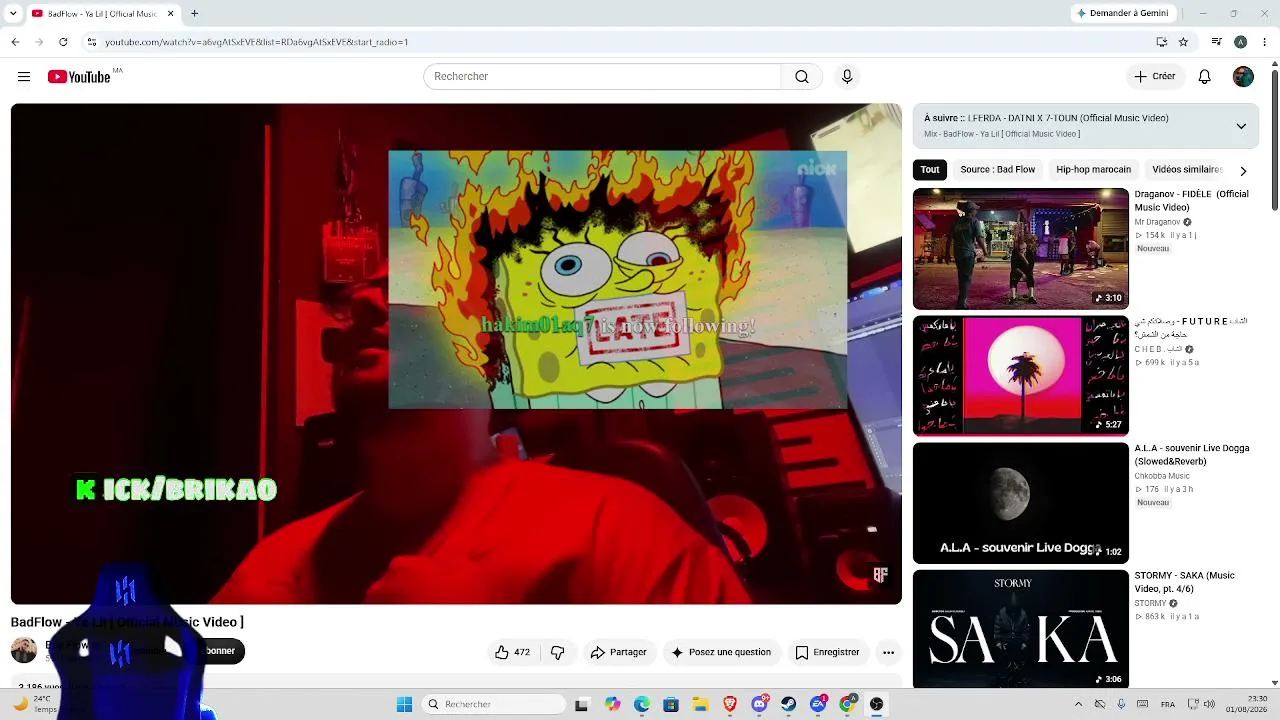Click the Chrome address bar URL

(x=257, y=42)
